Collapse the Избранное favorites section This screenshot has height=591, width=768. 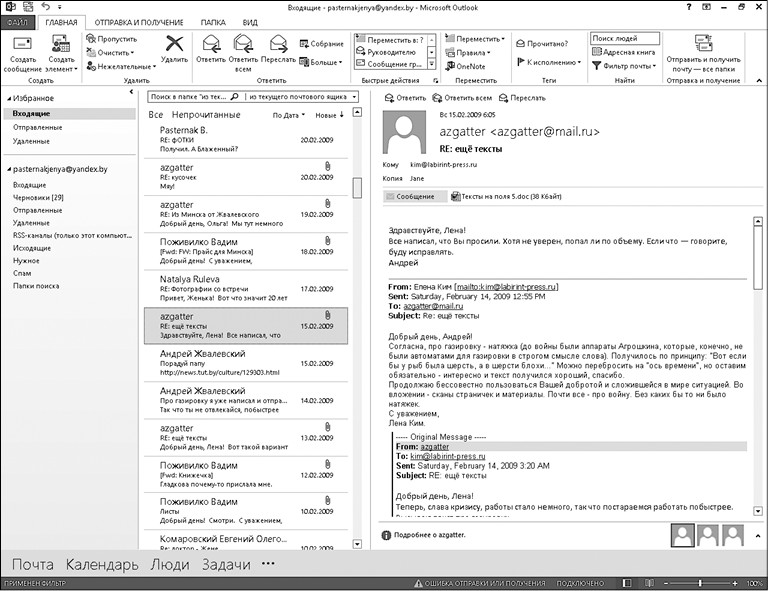coord(7,99)
